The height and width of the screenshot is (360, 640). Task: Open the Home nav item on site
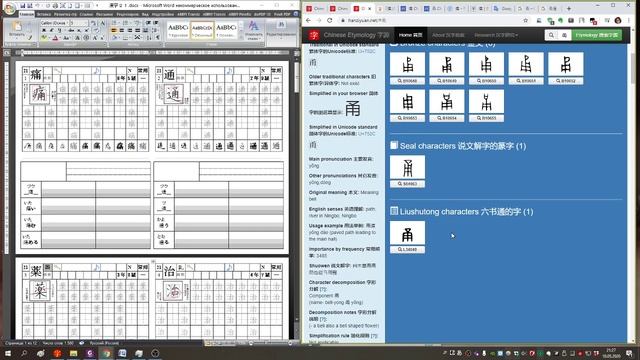[410, 35]
